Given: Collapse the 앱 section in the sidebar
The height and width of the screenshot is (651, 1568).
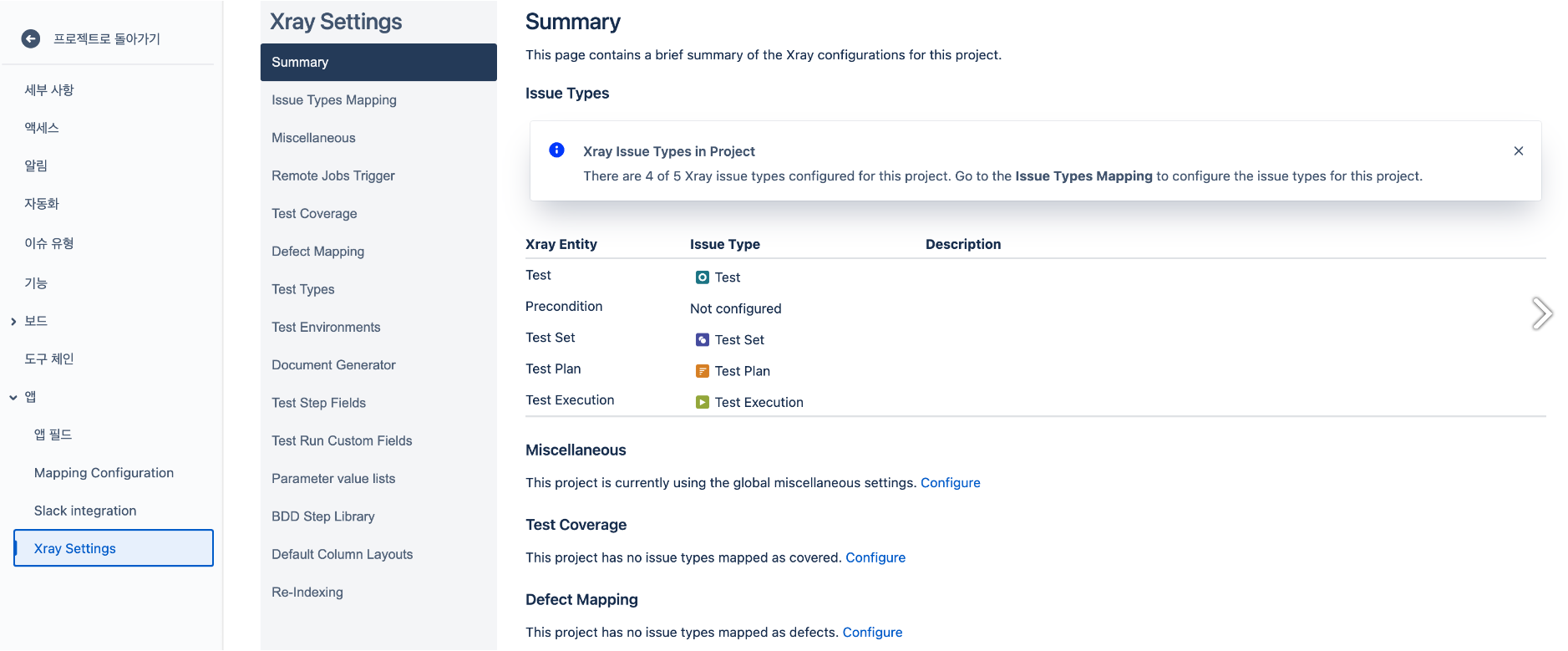Looking at the screenshot, I should (13, 398).
